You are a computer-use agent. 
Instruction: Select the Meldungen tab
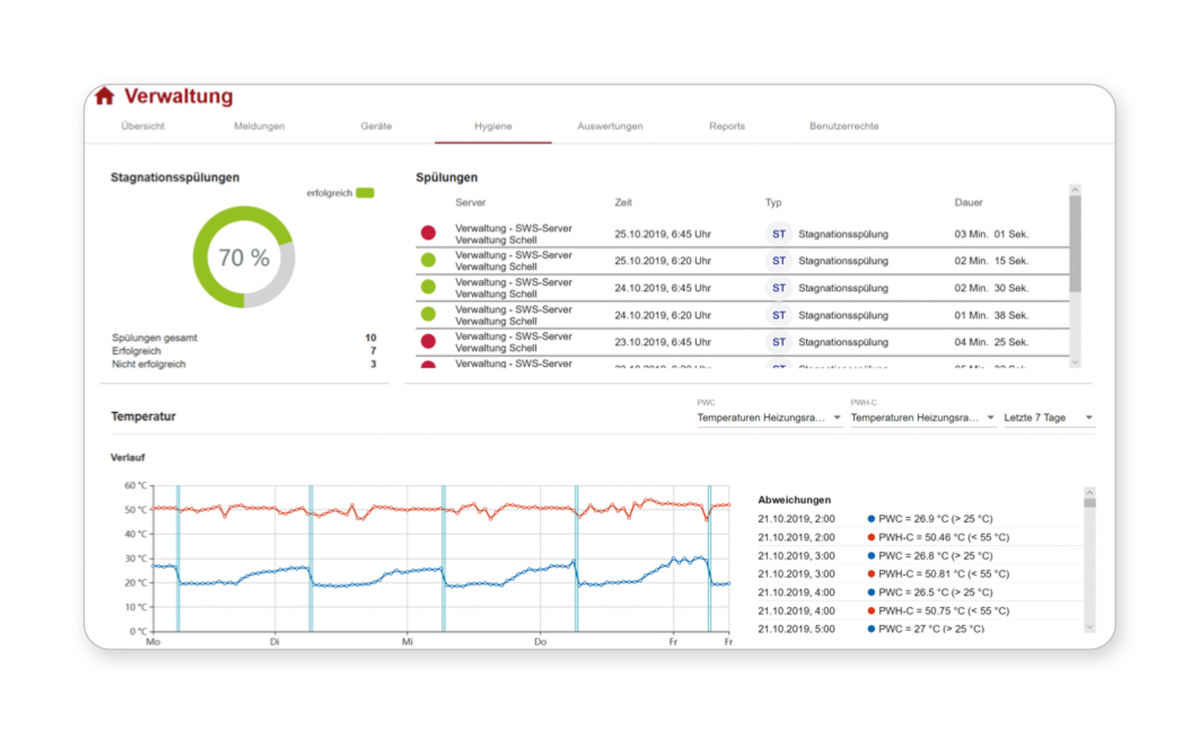click(259, 127)
